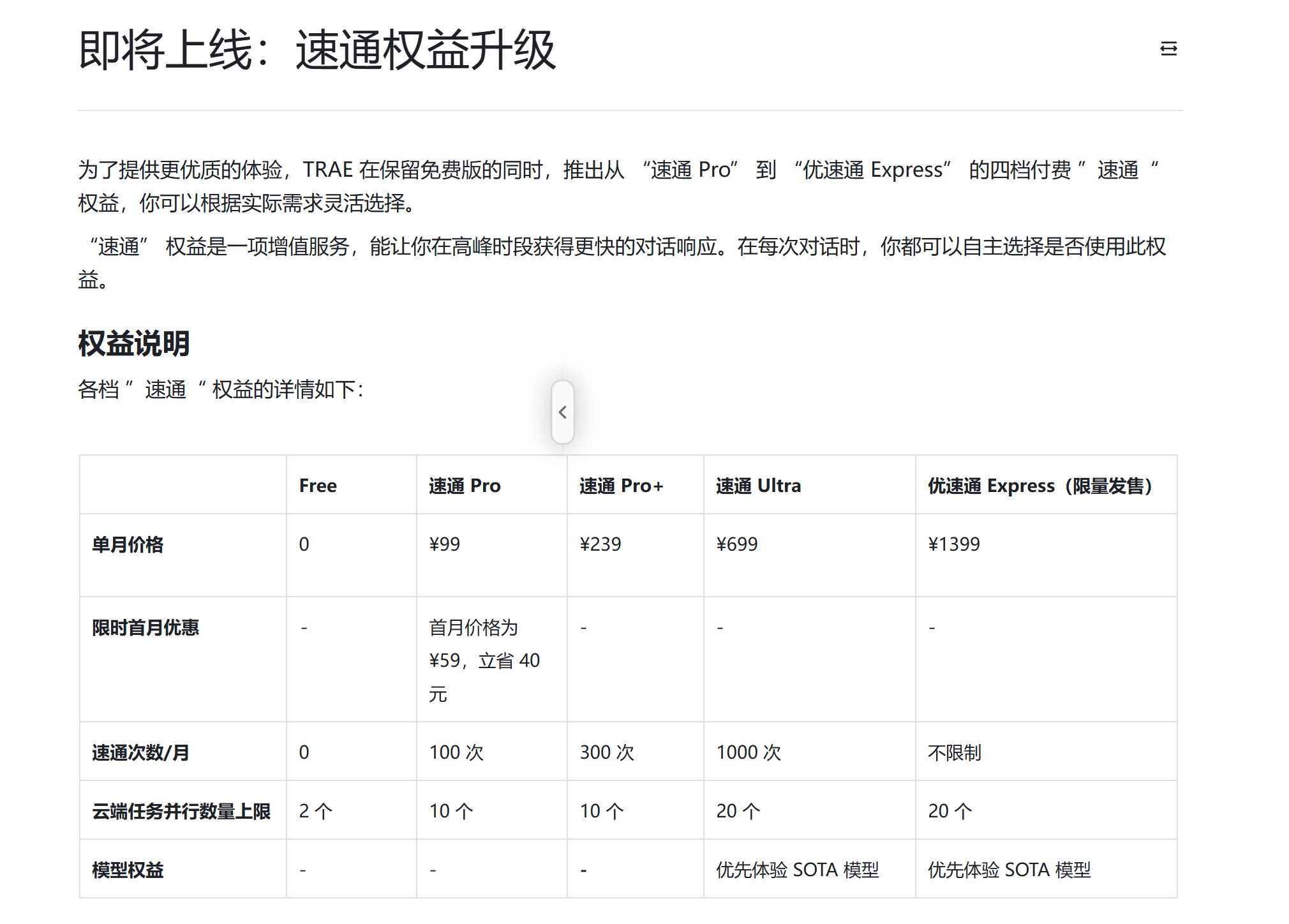
Task: Click the 单月价格 row label
Action: click(x=128, y=544)
